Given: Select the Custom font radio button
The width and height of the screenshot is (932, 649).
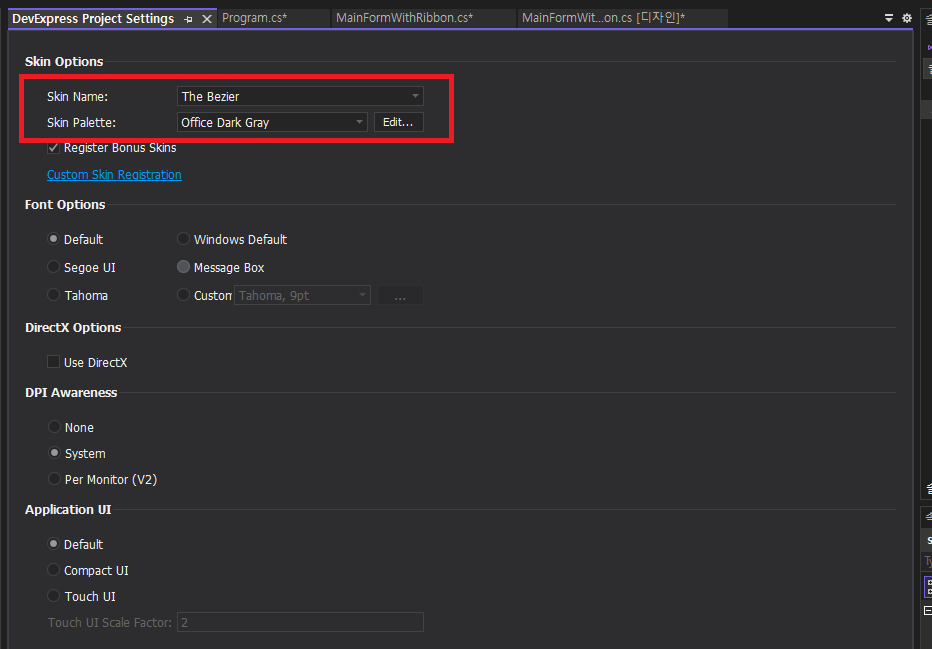Looking at the screenshot, I should [183, 295].
